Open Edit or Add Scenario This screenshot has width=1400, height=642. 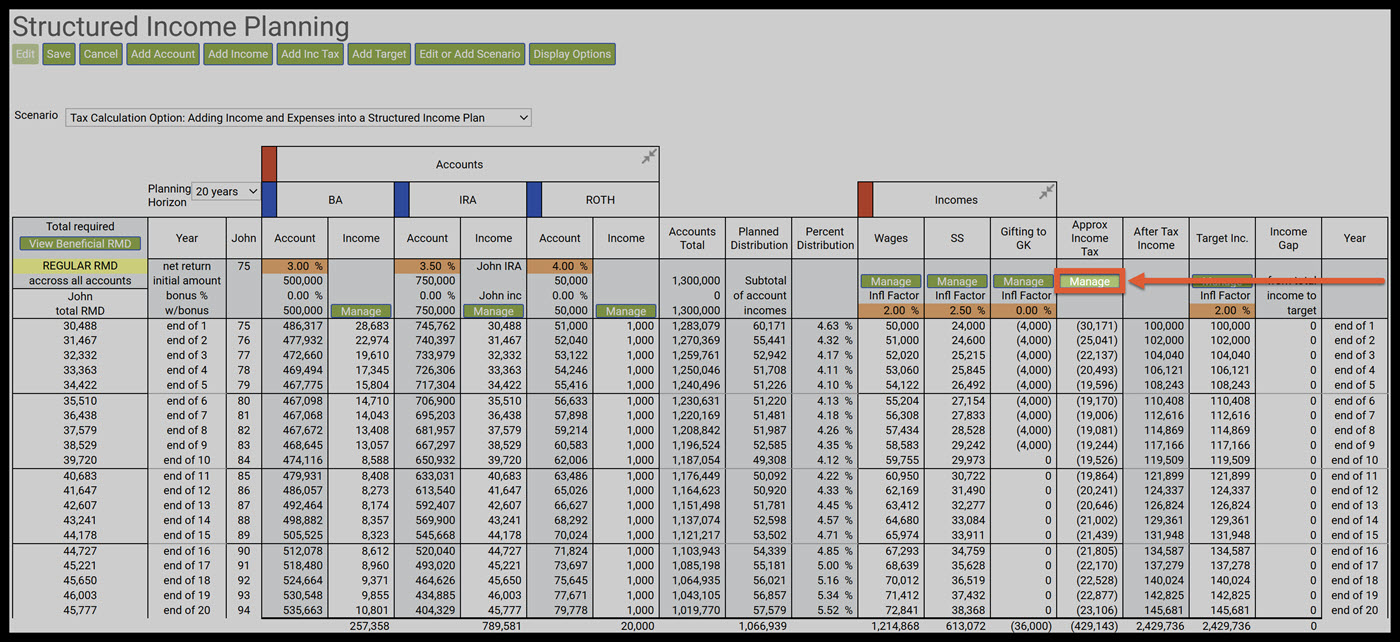tap(470, 54)
